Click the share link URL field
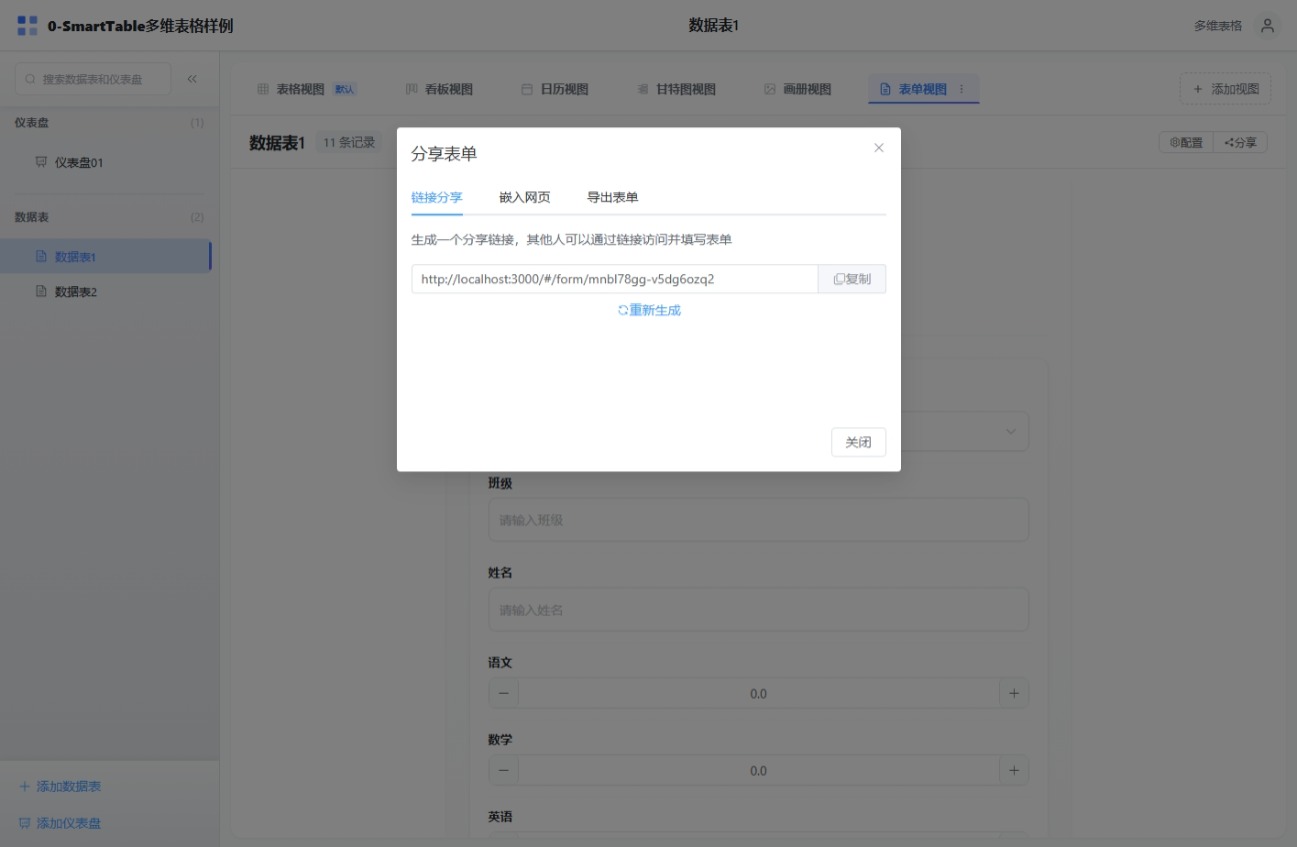Viewport: 1297px width, 847px height. point(614,279)
